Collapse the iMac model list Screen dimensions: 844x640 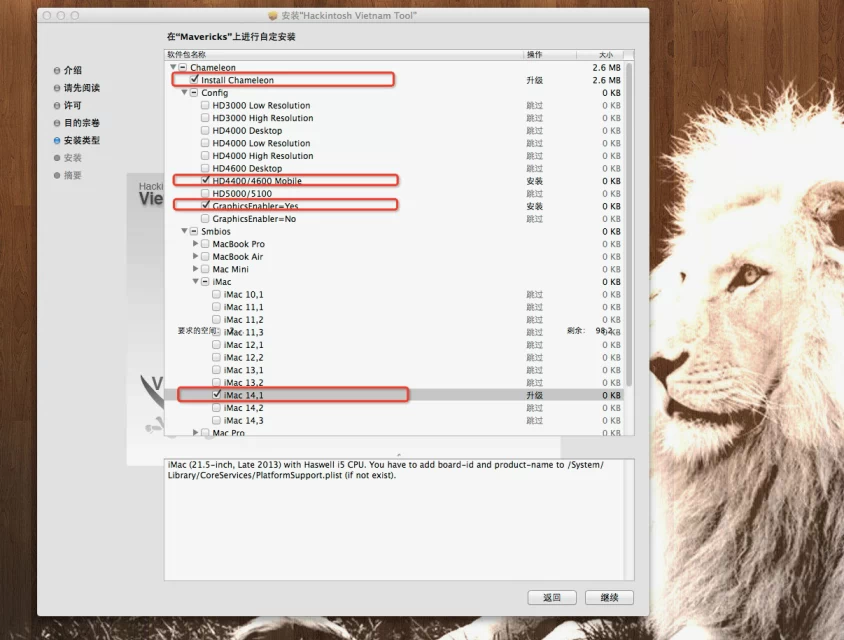(x=195, y=282)
